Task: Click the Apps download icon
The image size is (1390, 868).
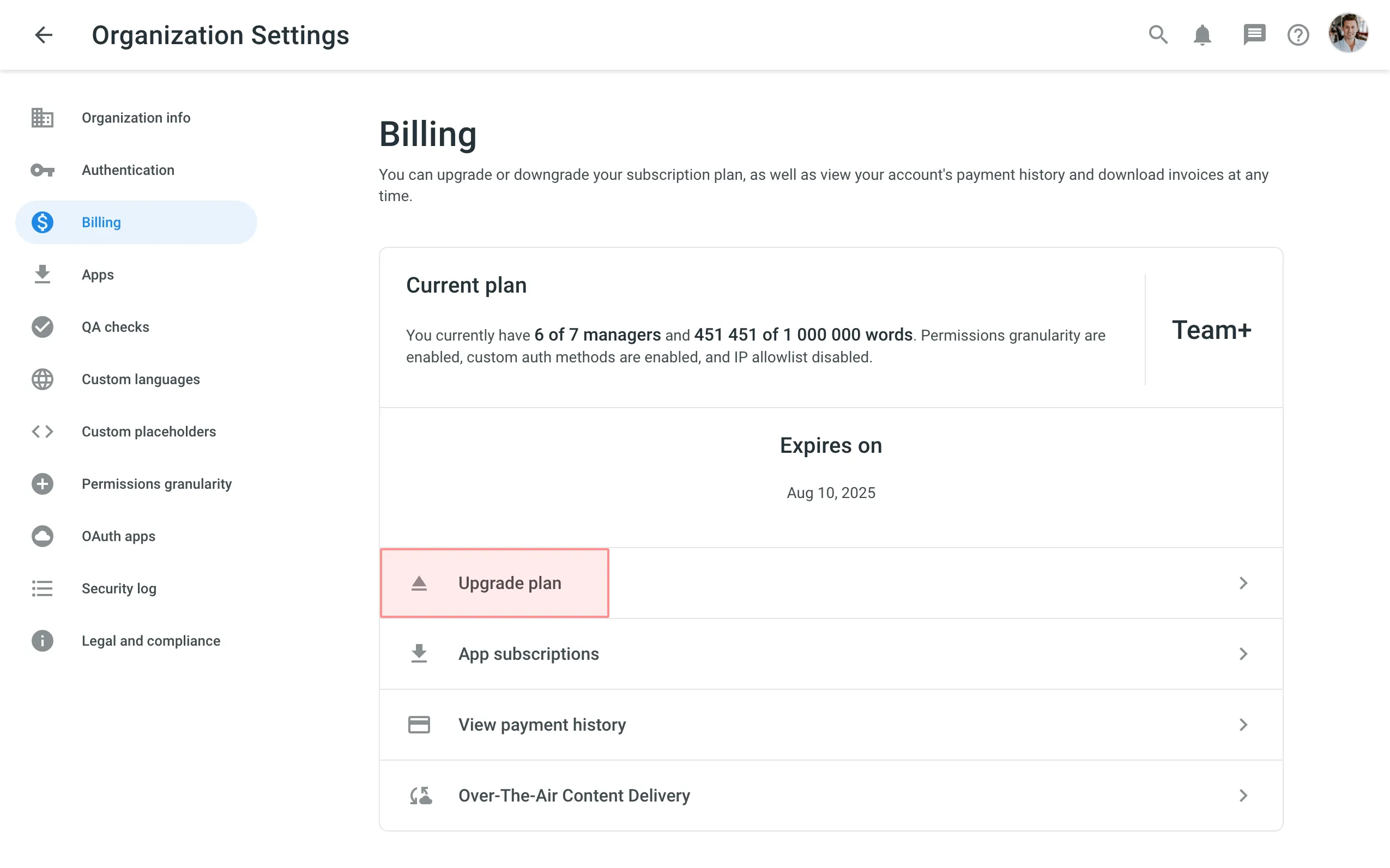Action: pyautogui.click(x=42, y=274)
